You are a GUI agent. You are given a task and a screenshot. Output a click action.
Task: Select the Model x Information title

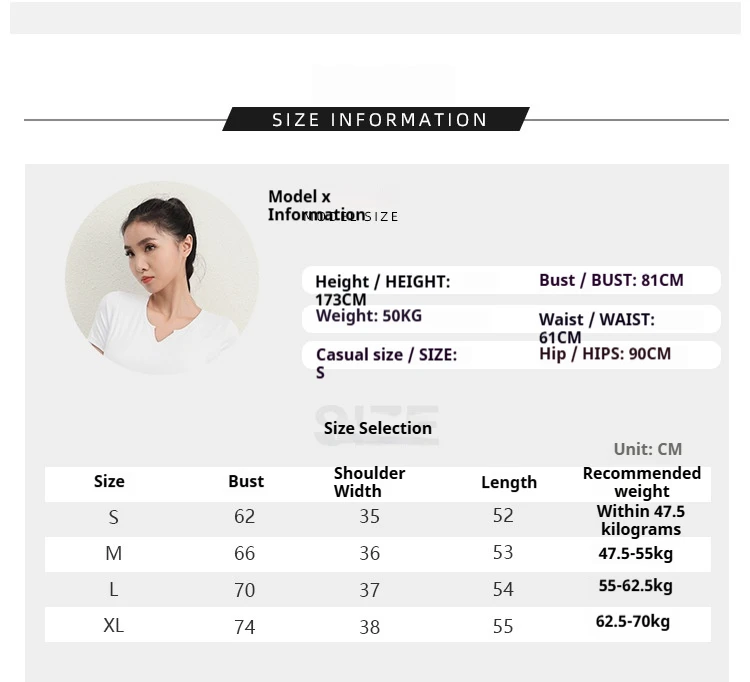coord(316,206)
